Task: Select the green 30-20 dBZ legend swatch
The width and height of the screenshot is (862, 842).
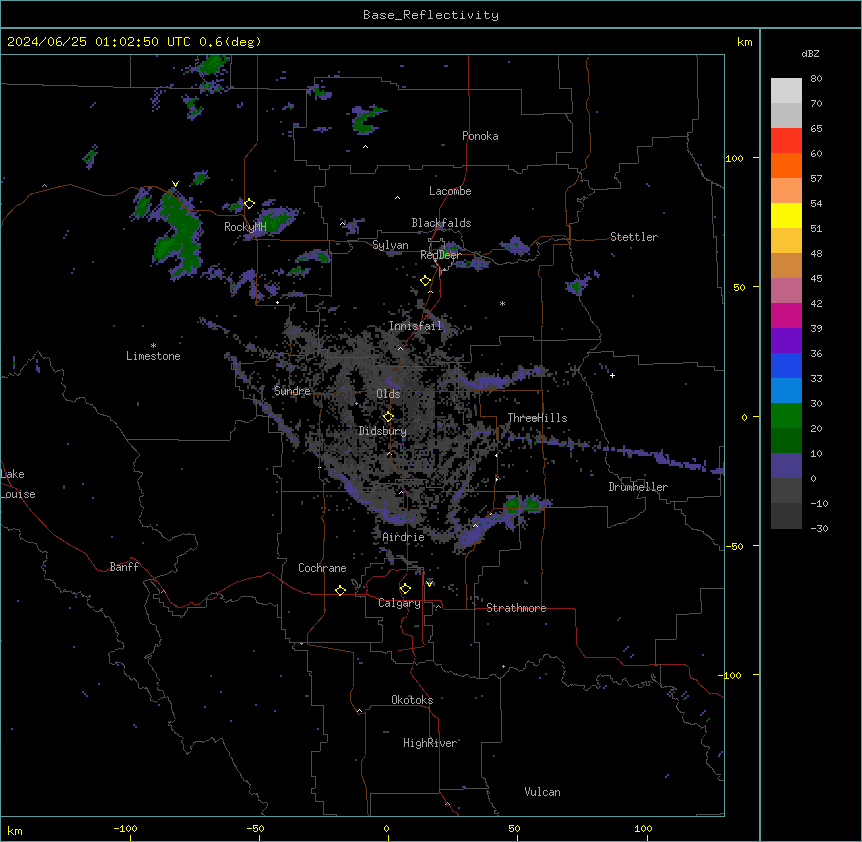Action: tap(786, 416)
